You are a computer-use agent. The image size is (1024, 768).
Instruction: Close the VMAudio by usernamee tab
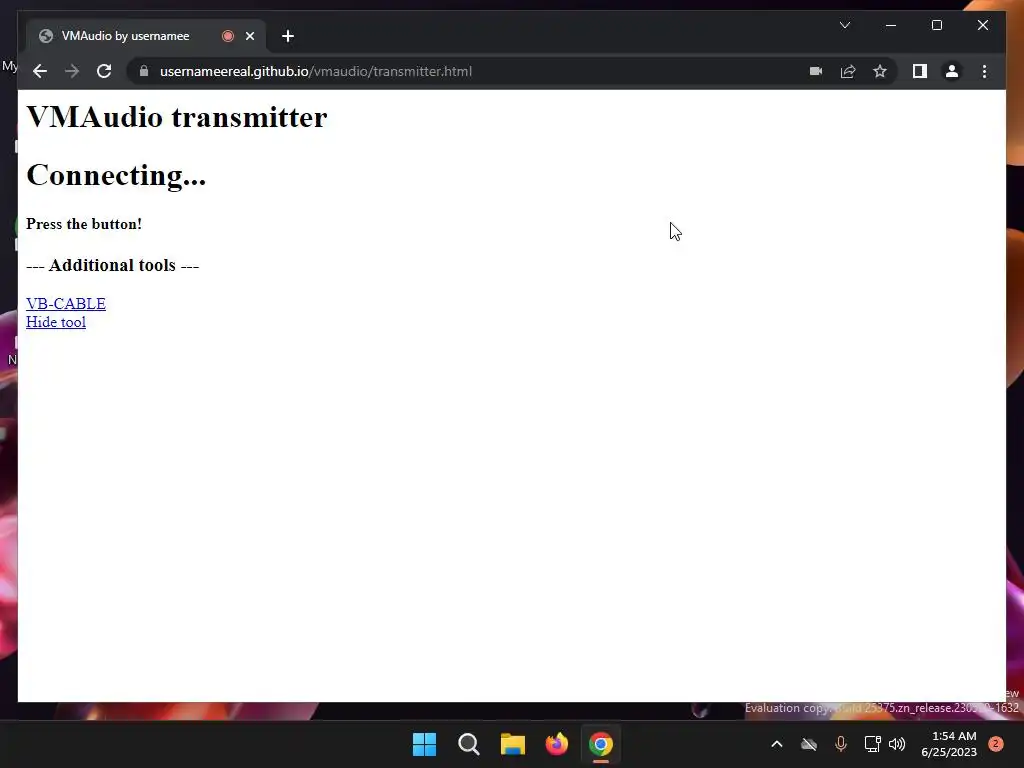point(249,36)
